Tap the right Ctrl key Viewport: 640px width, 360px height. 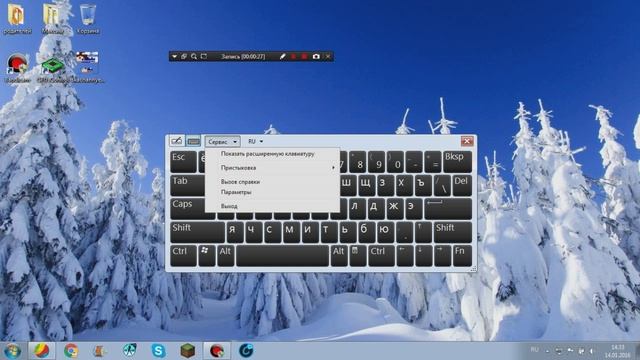click(x=381, y=256)
